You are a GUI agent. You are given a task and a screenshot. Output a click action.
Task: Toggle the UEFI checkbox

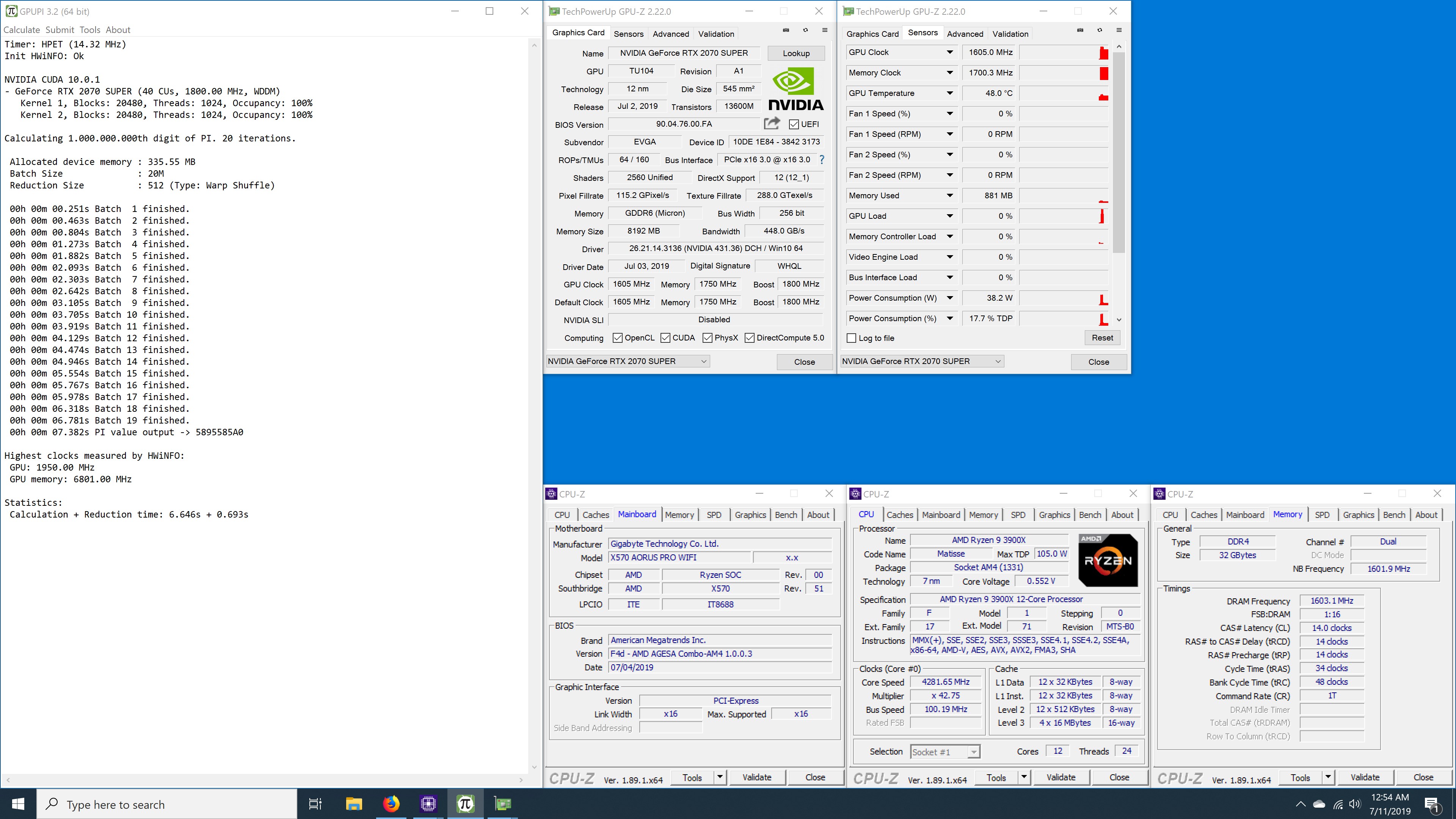click(x=794, y=124)
